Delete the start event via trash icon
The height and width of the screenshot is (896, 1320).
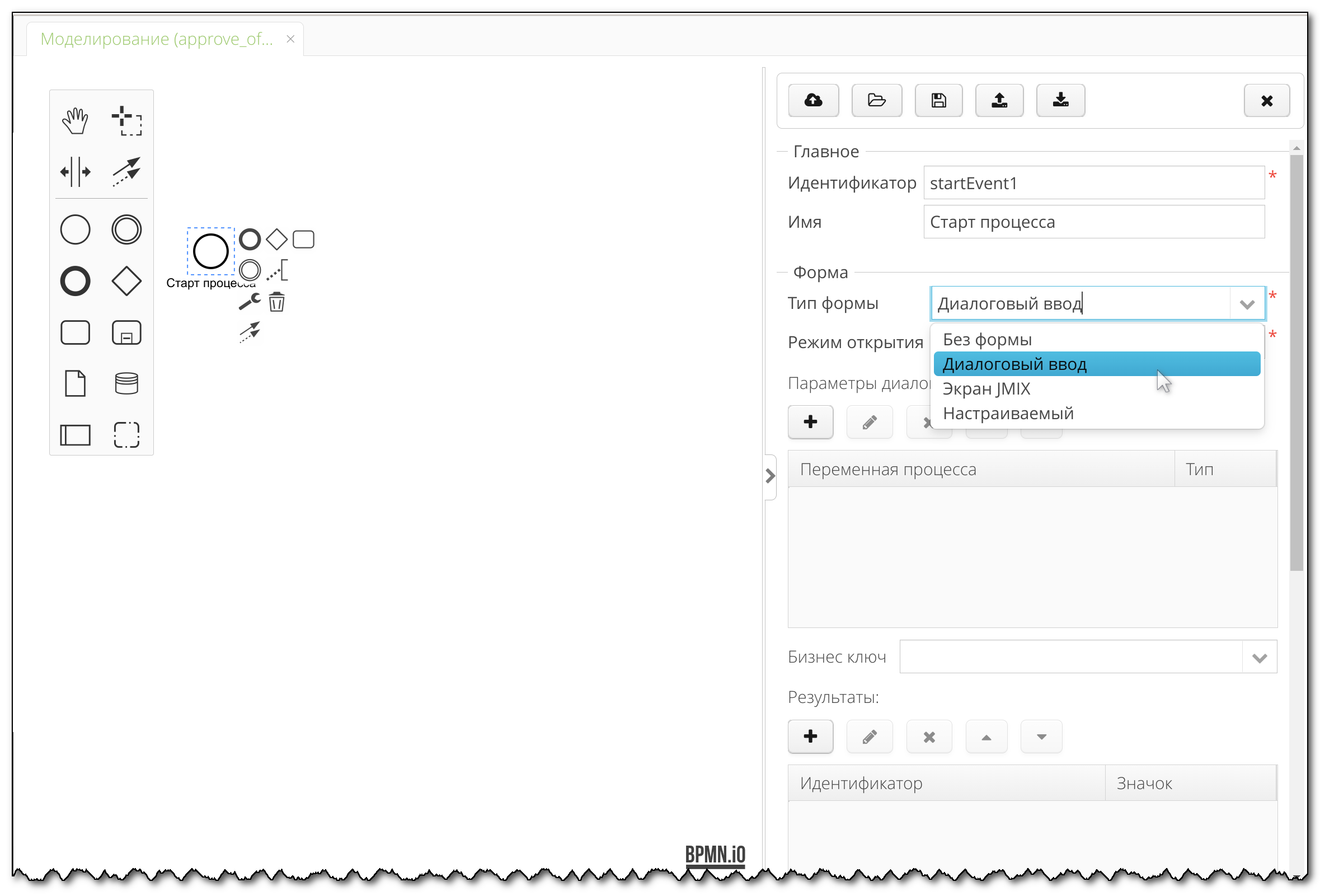coord(276,302)
